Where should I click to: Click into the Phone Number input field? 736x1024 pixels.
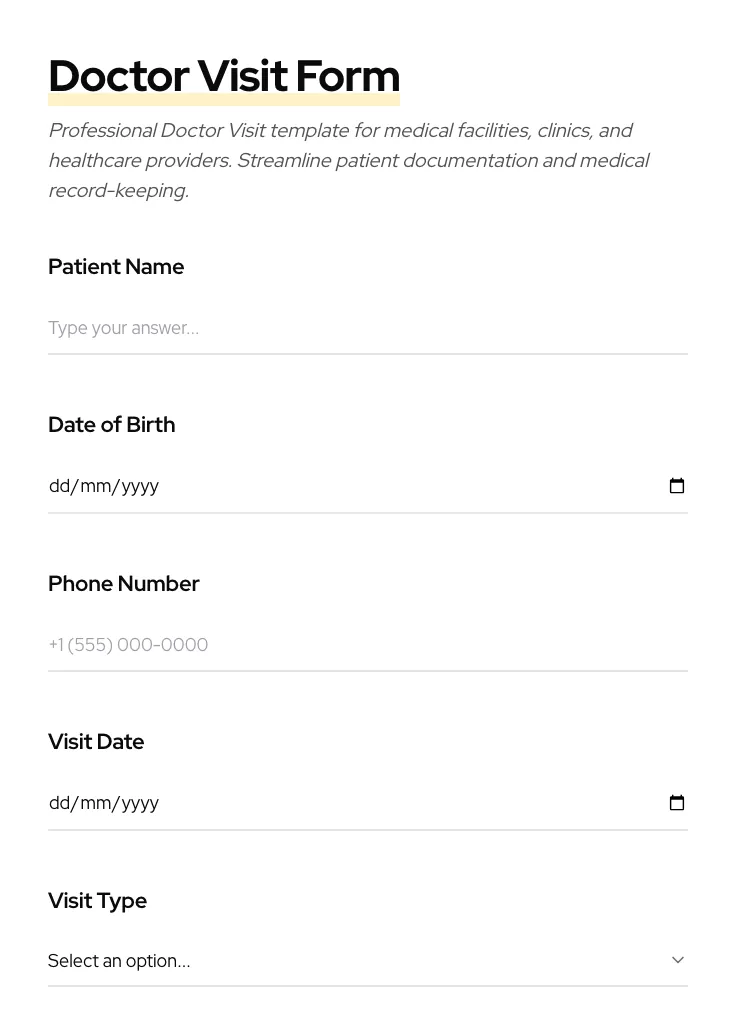click(x=367, y=645)
